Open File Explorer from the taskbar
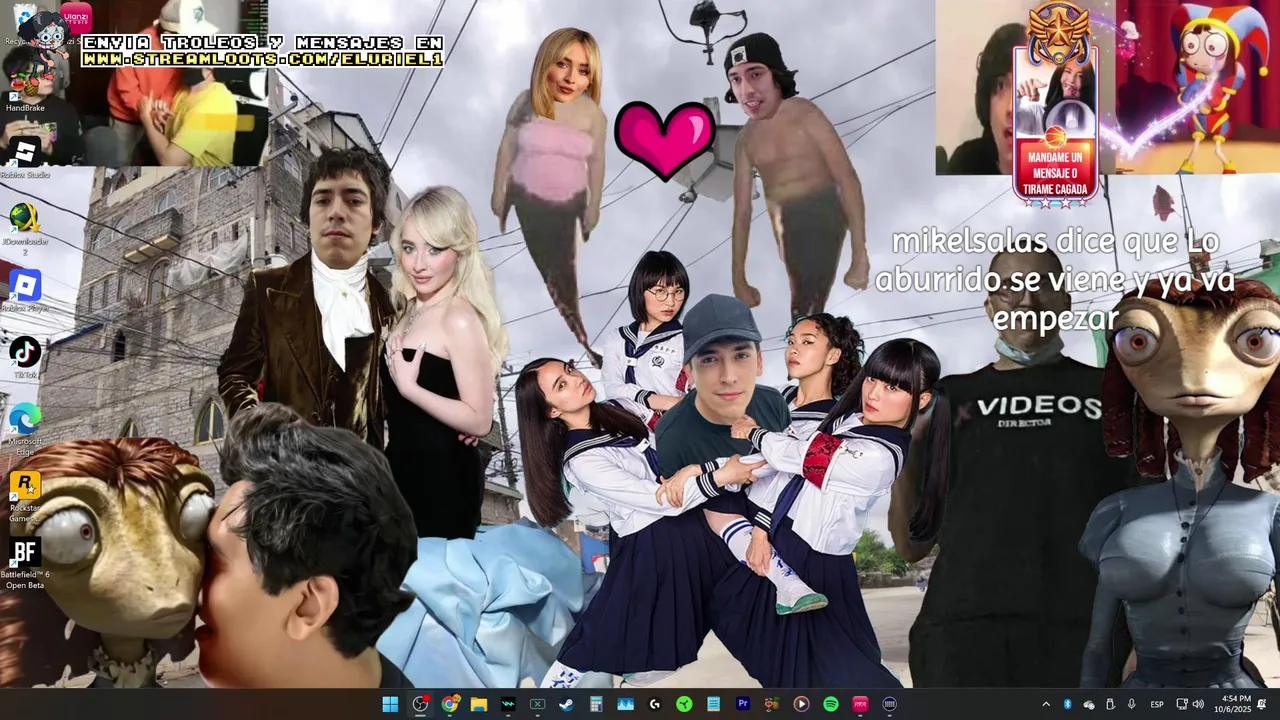The image size is (1280, 720). coord(479,704)
